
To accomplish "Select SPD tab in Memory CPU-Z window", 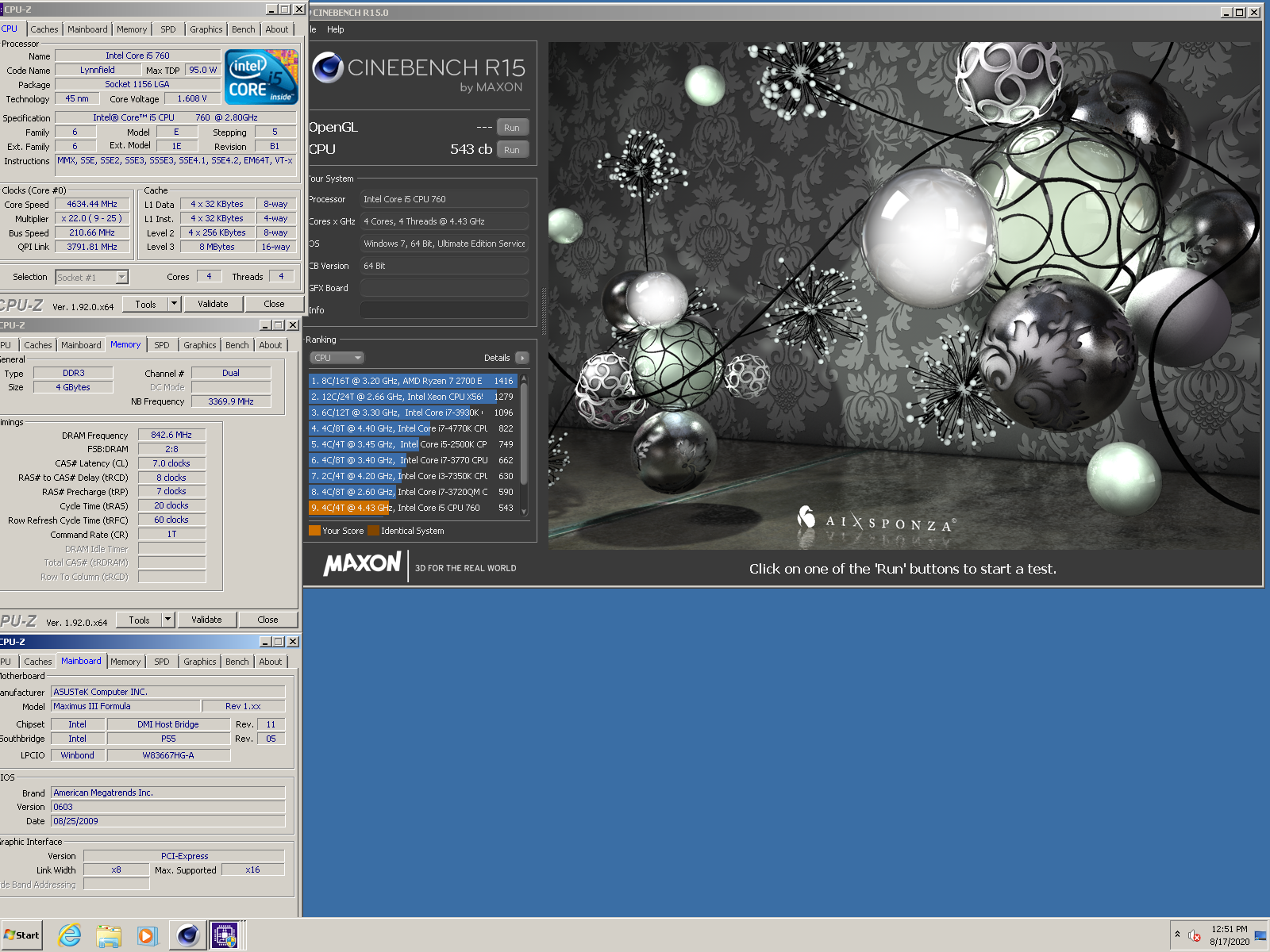I will coord(162,345).
